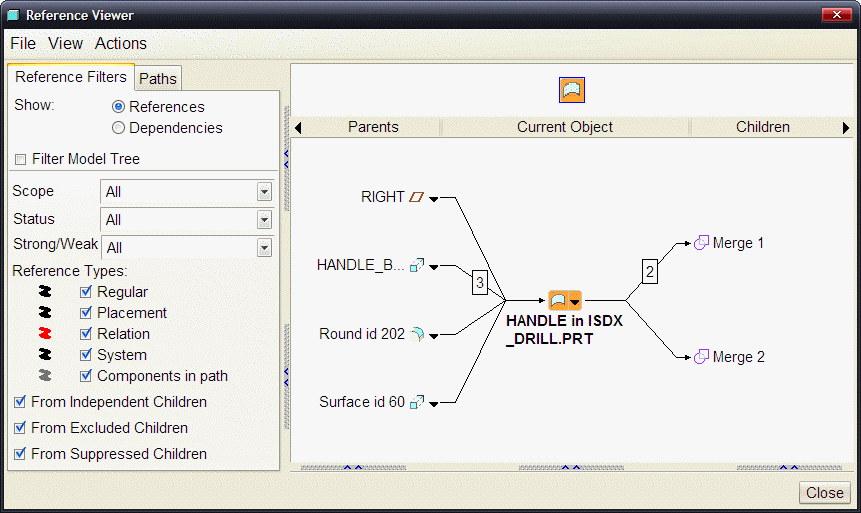Viewport: 861px width, 513px height.
Task: Click the orange style icon above Current Object
Action: pos(572,90)
